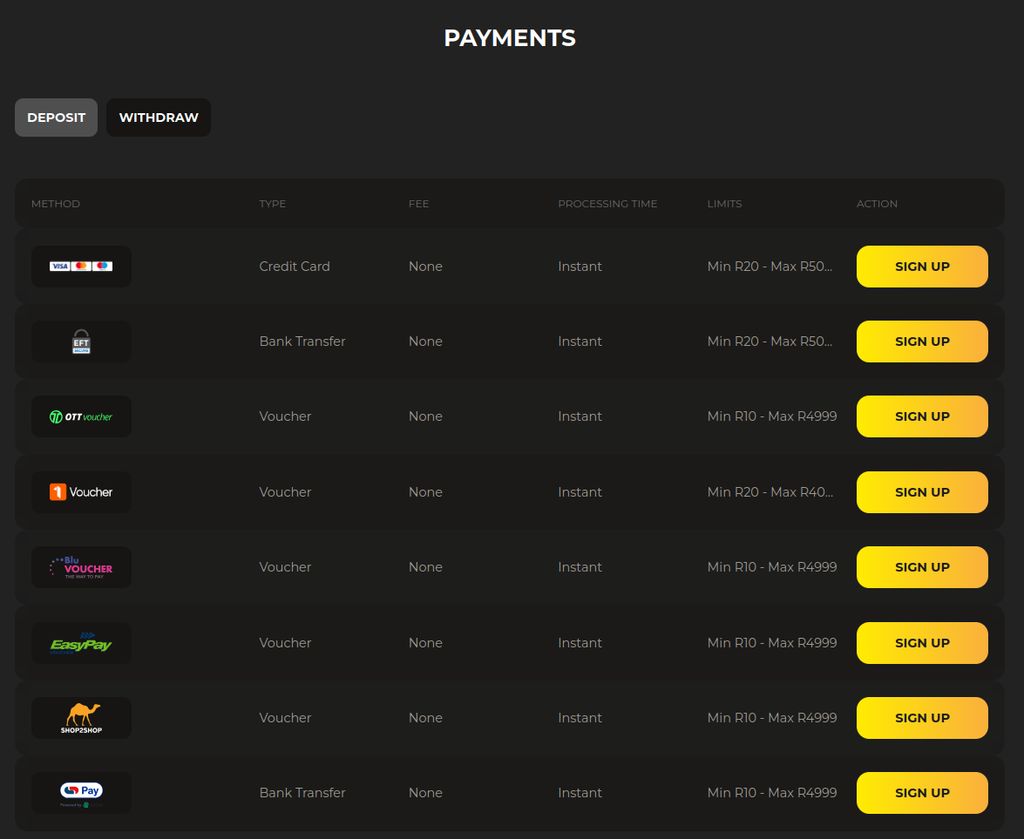Image resolution: width=1024 pixels, height=839 pixels.
Task: Sign up in the Credit Card row
Action: pyautogui.click(x=922, y=266)
